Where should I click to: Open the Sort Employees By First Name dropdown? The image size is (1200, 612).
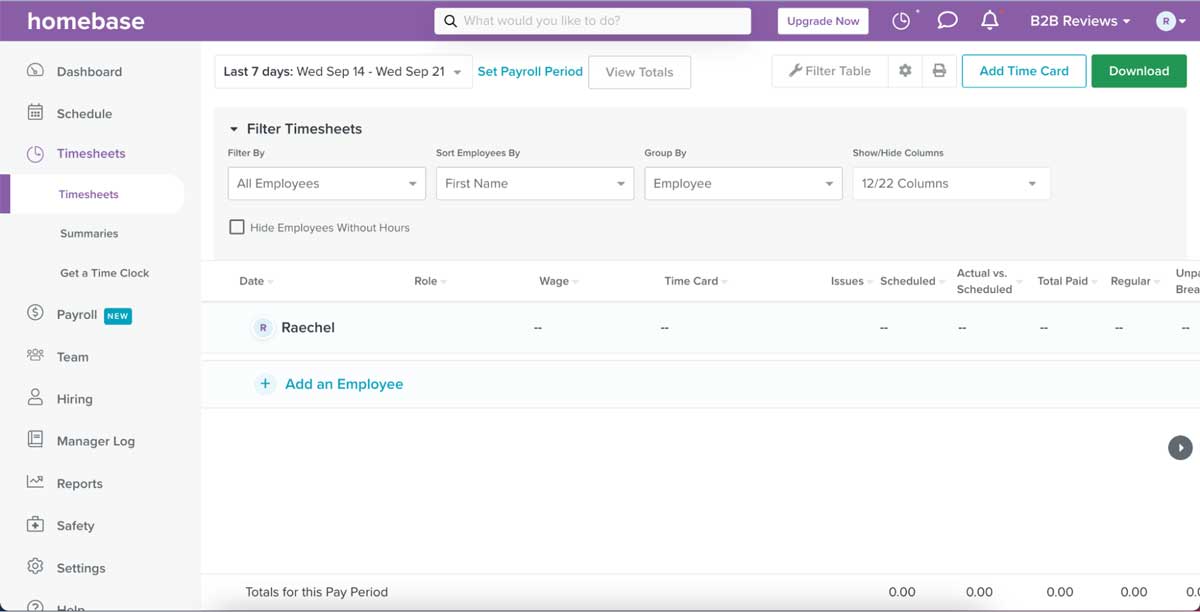[x=534, y=184]
